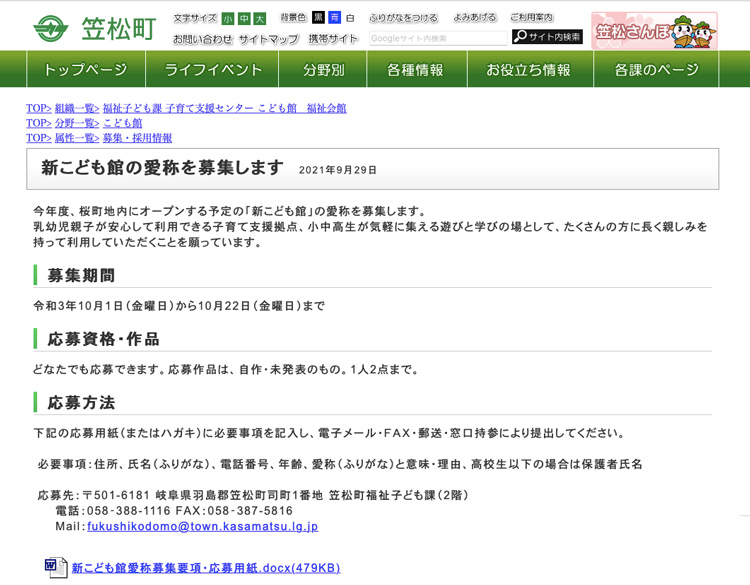
Task: Set text size to 大 (large)
Action: (260, 19)
